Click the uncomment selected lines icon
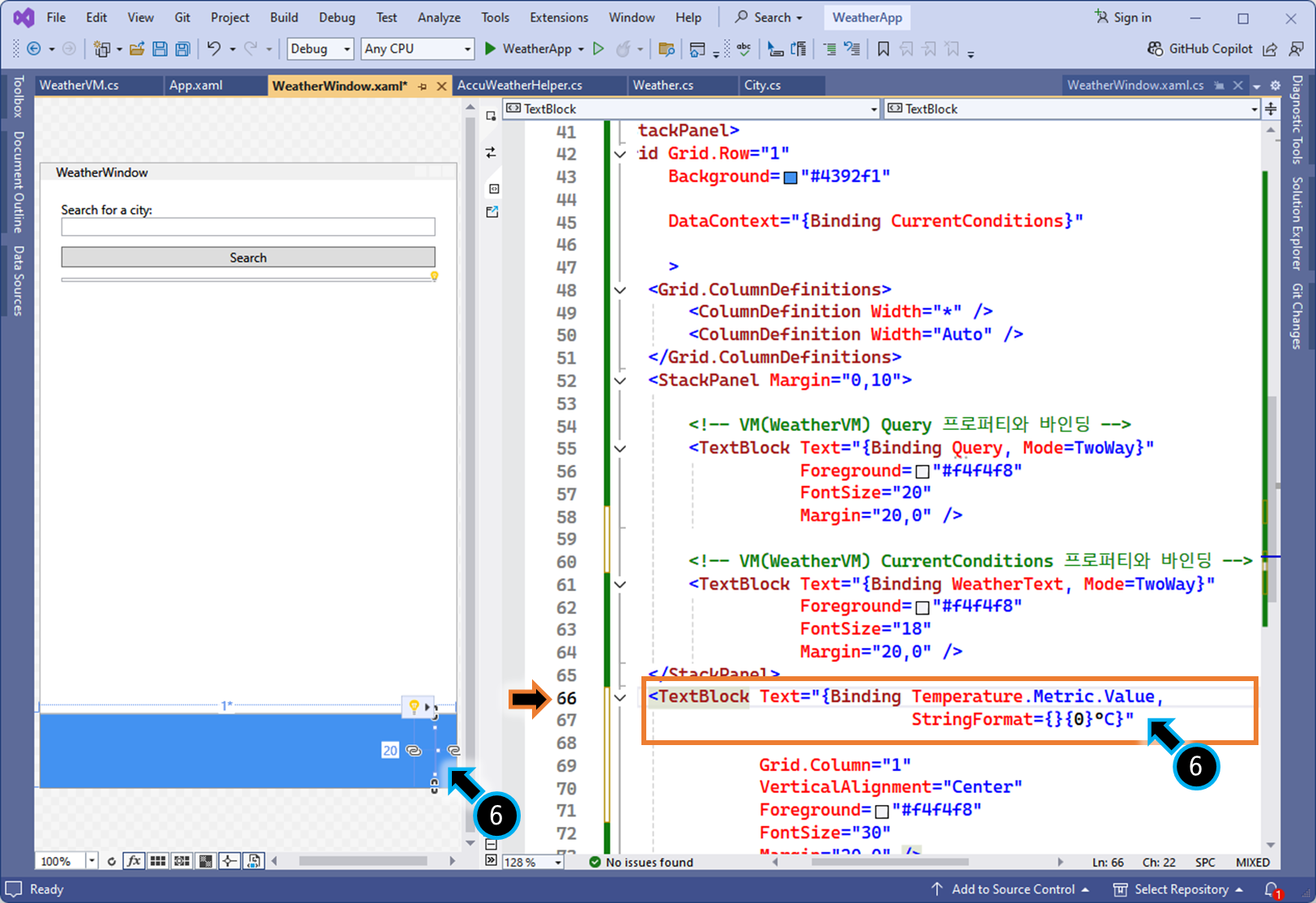The image size is (1316, 903). tap(852, 49)
